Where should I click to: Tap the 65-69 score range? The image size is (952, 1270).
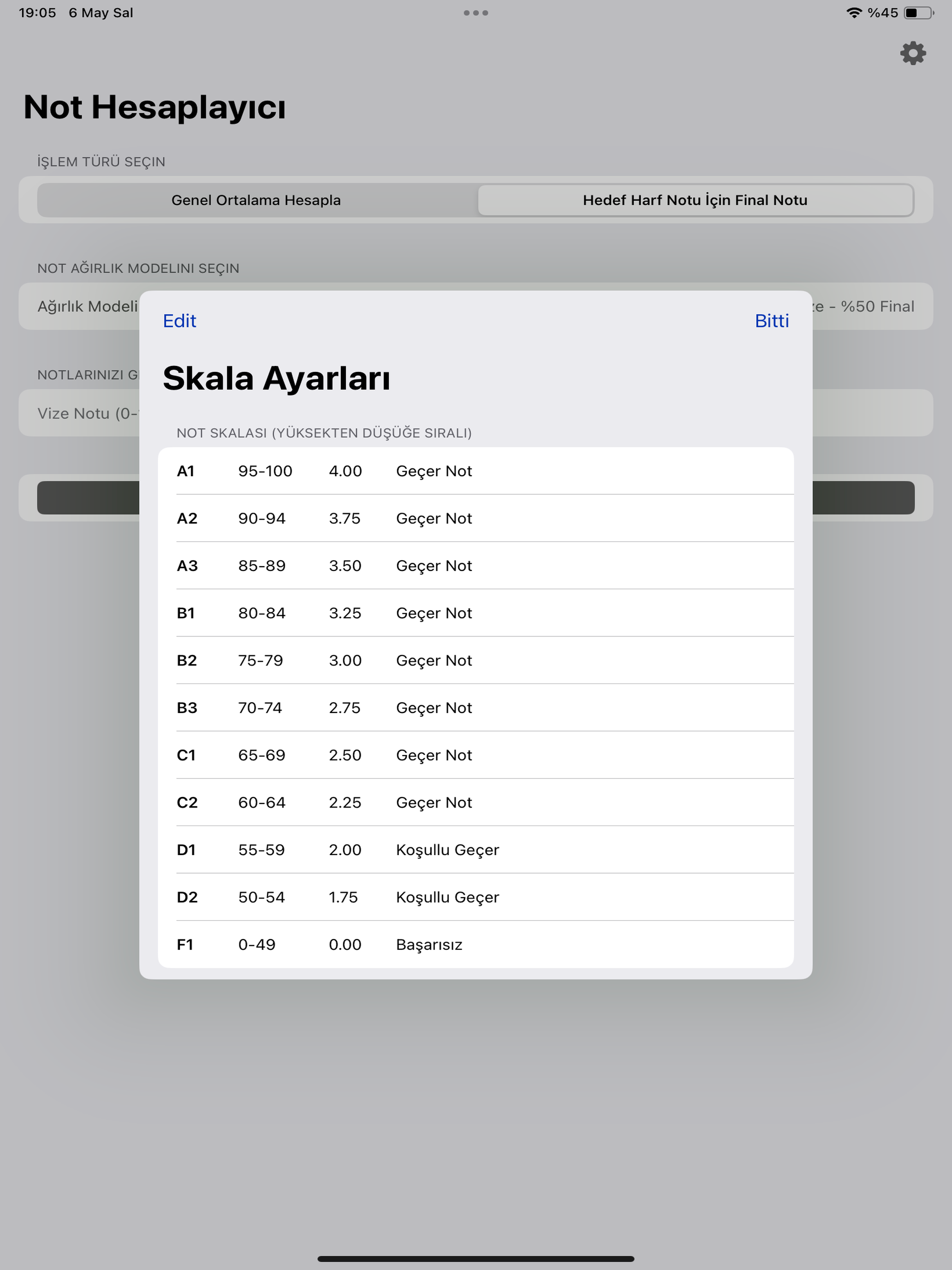pos(262,755)
